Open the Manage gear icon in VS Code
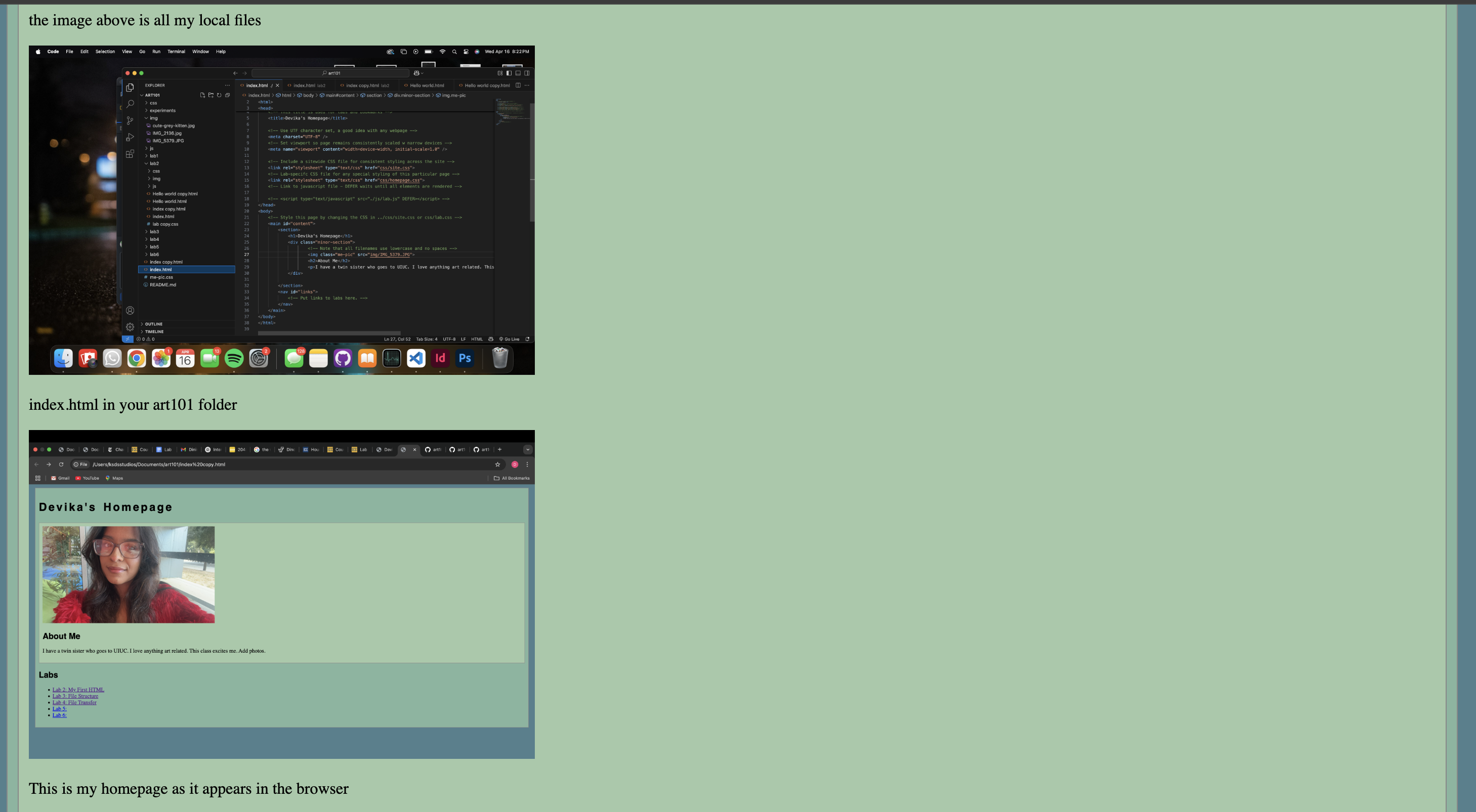1476x812 pixels. click(130, 327)
